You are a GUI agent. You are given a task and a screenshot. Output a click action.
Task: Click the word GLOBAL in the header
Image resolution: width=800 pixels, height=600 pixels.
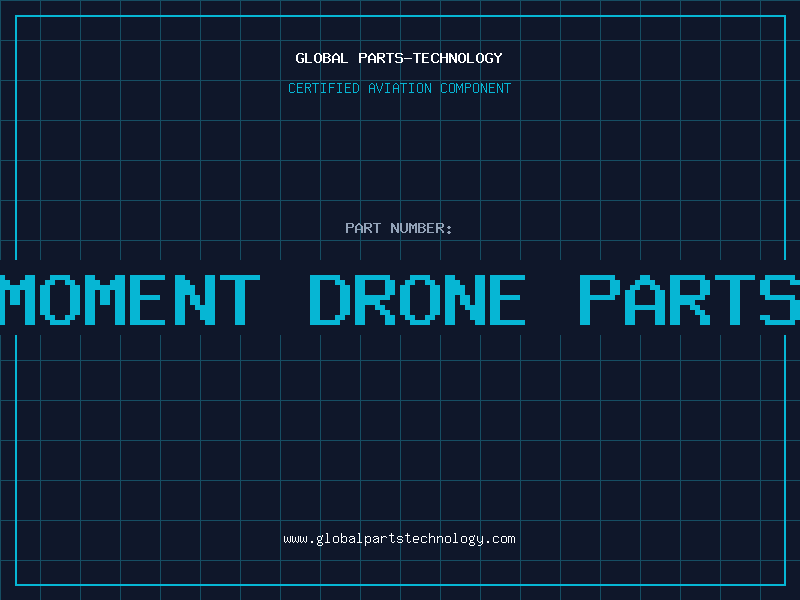coord(322,58)
